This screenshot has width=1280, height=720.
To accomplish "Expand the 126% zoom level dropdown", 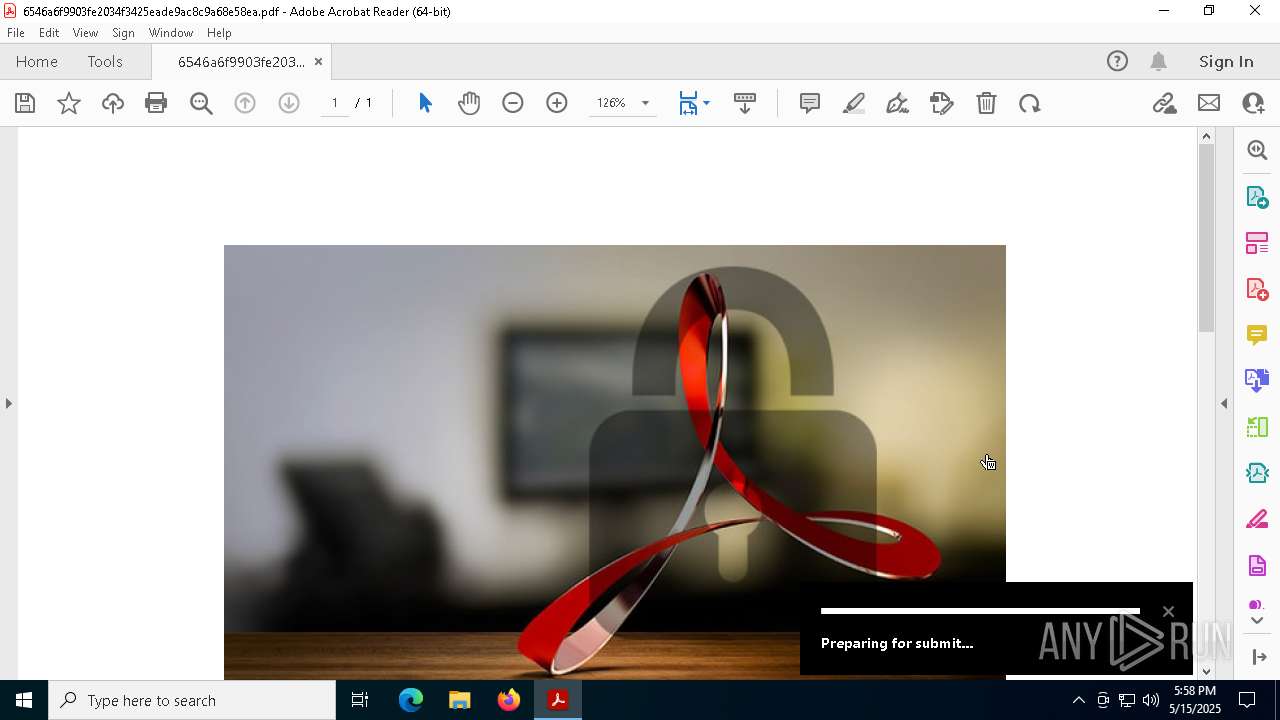I will (x=645, y=103).
